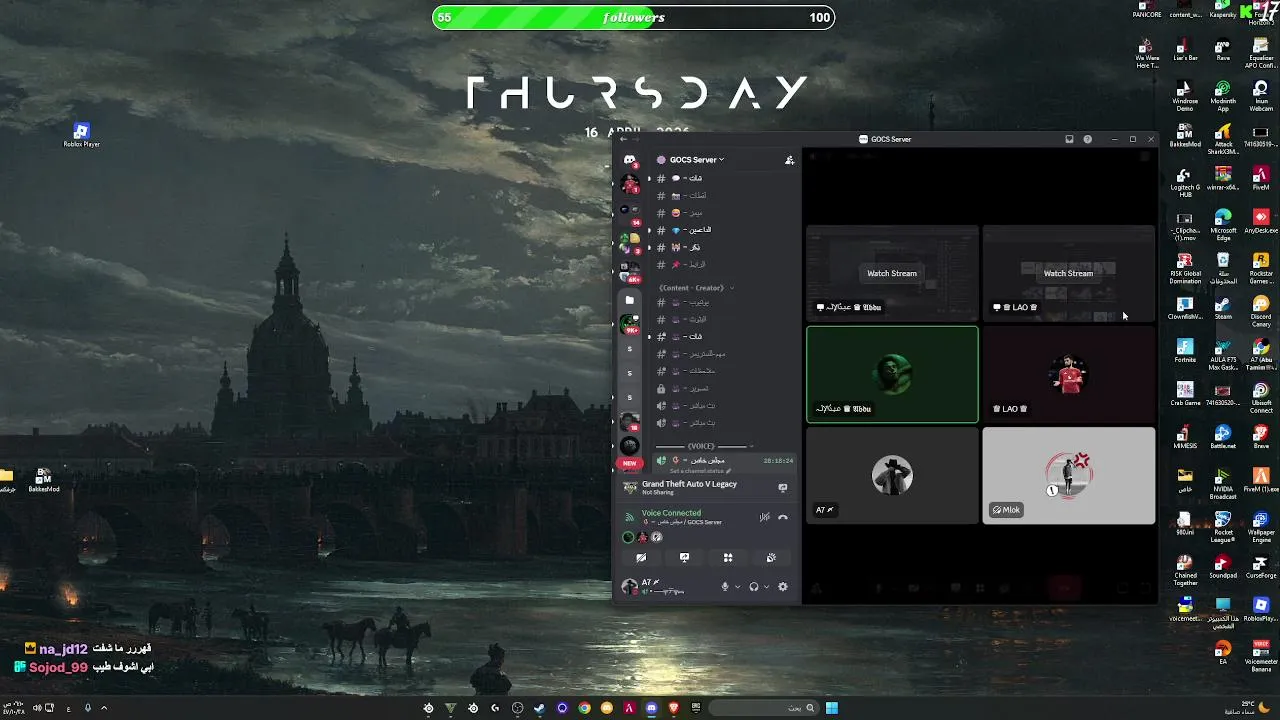Open the invite people icon beside GOCS Server

pos(789,160)
